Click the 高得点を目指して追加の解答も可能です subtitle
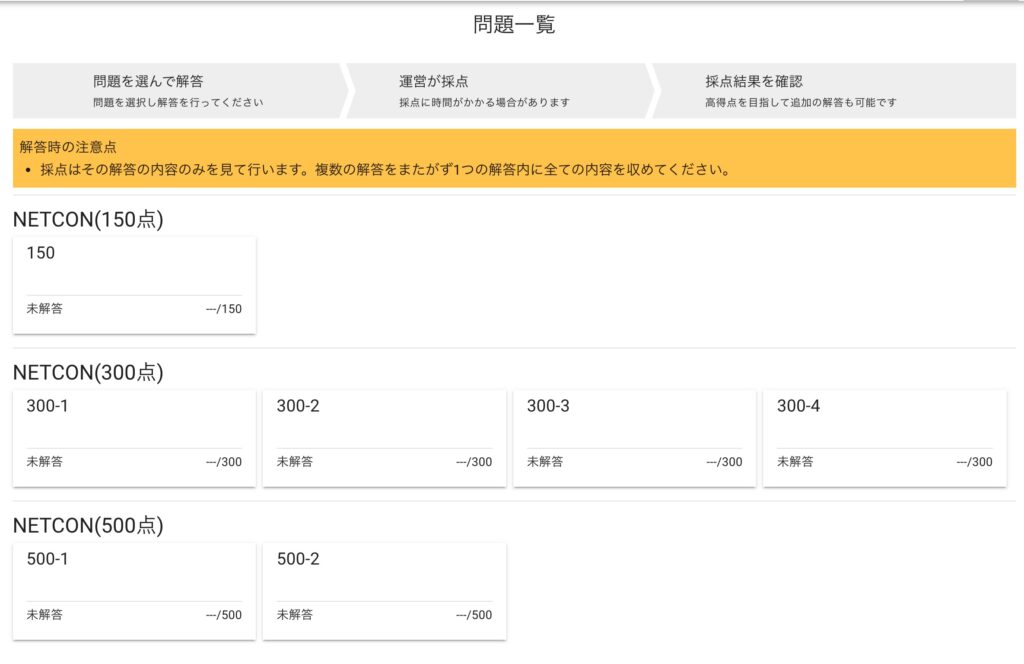Viewport: 1024px width, 664px height. click(x=801, y=103)
